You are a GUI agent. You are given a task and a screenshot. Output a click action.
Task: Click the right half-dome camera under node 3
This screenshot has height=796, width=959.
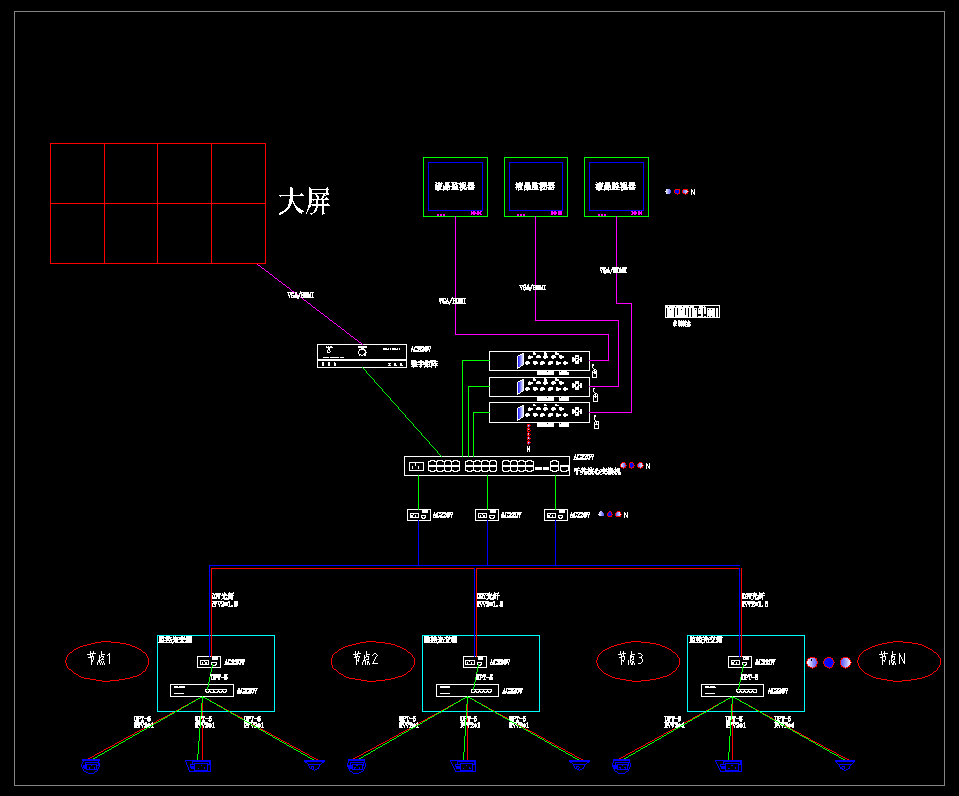click(x=845, y=765)
